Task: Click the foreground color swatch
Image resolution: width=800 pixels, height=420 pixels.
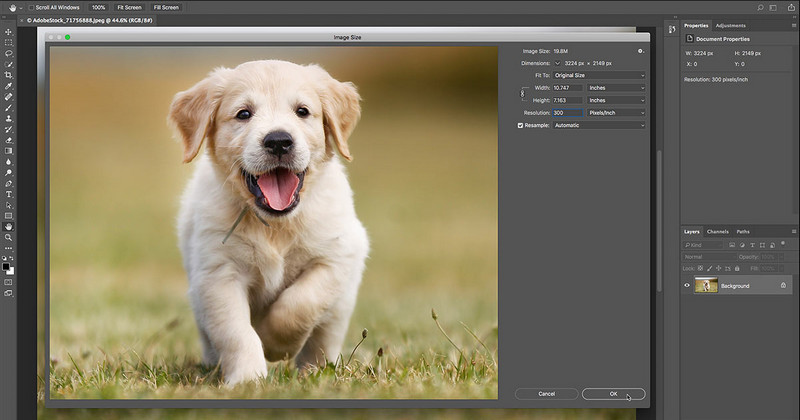Action: [x=7, y=267]
